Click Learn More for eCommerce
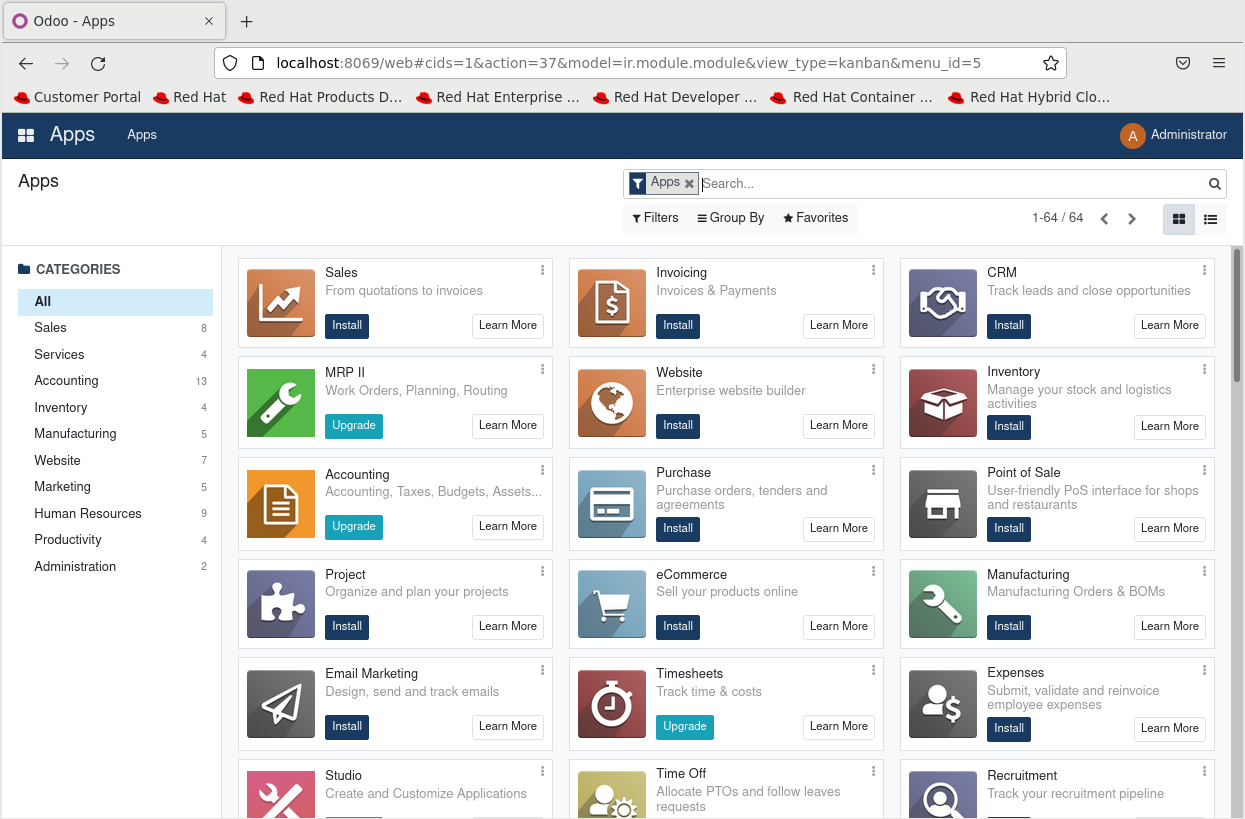This screenshot has width=1245, height=819. pos(839,627)
